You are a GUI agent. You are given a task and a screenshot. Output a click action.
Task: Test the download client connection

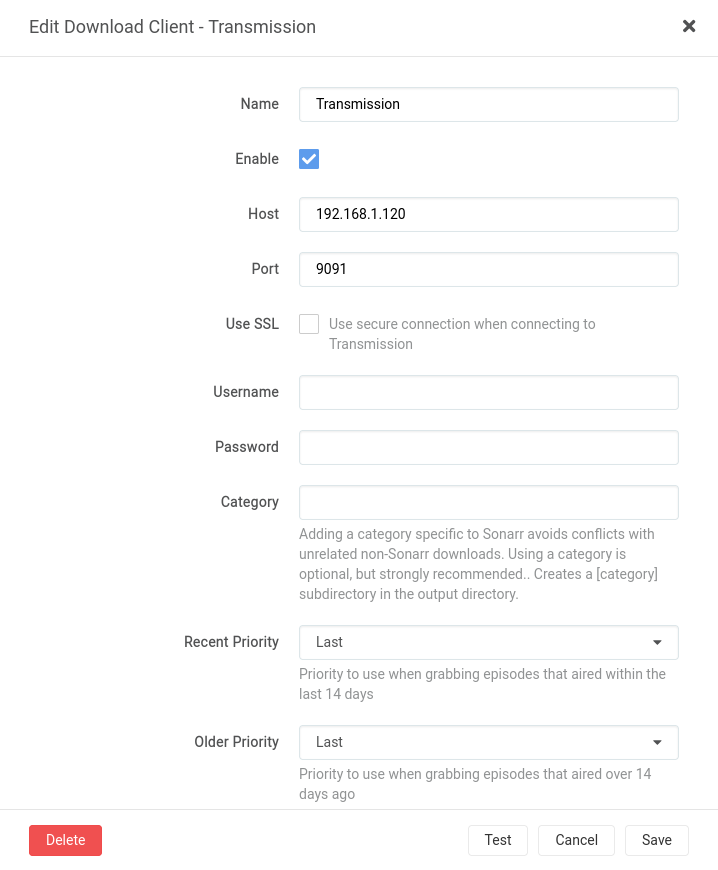(x=498, y=840)
